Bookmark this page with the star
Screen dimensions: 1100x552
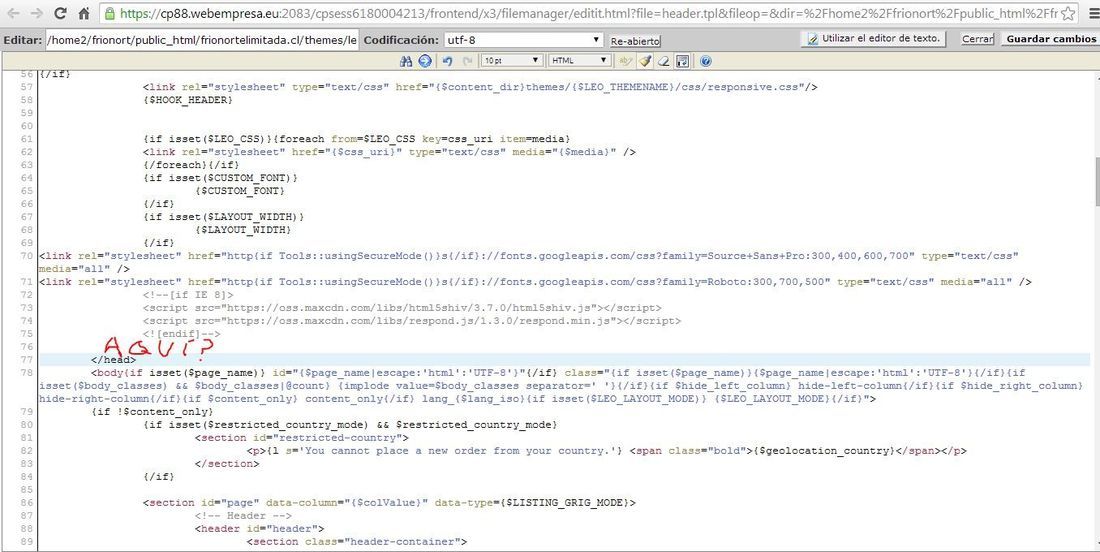[x=1068, y=13]
